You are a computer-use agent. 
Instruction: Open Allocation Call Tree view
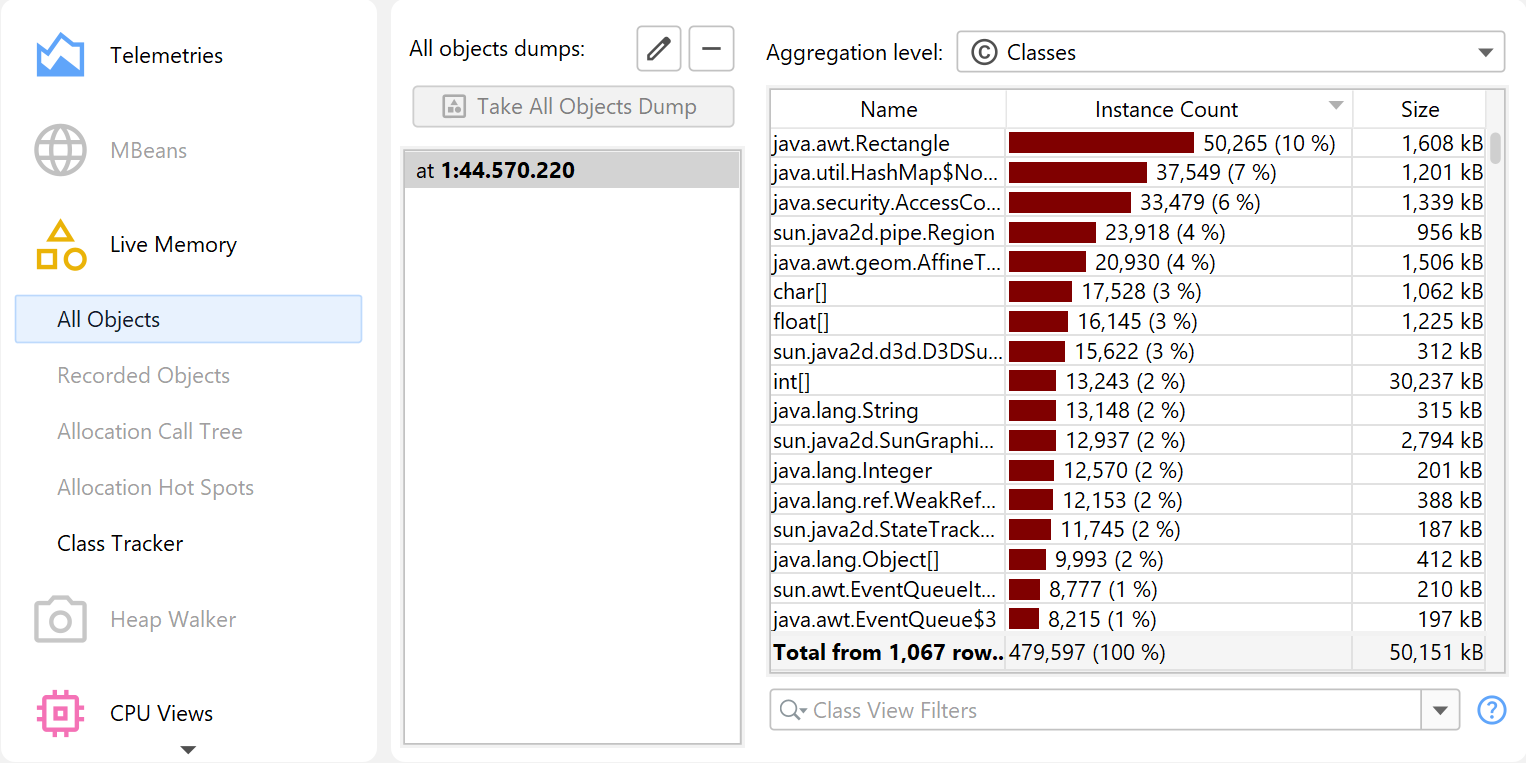click(150, 431)
